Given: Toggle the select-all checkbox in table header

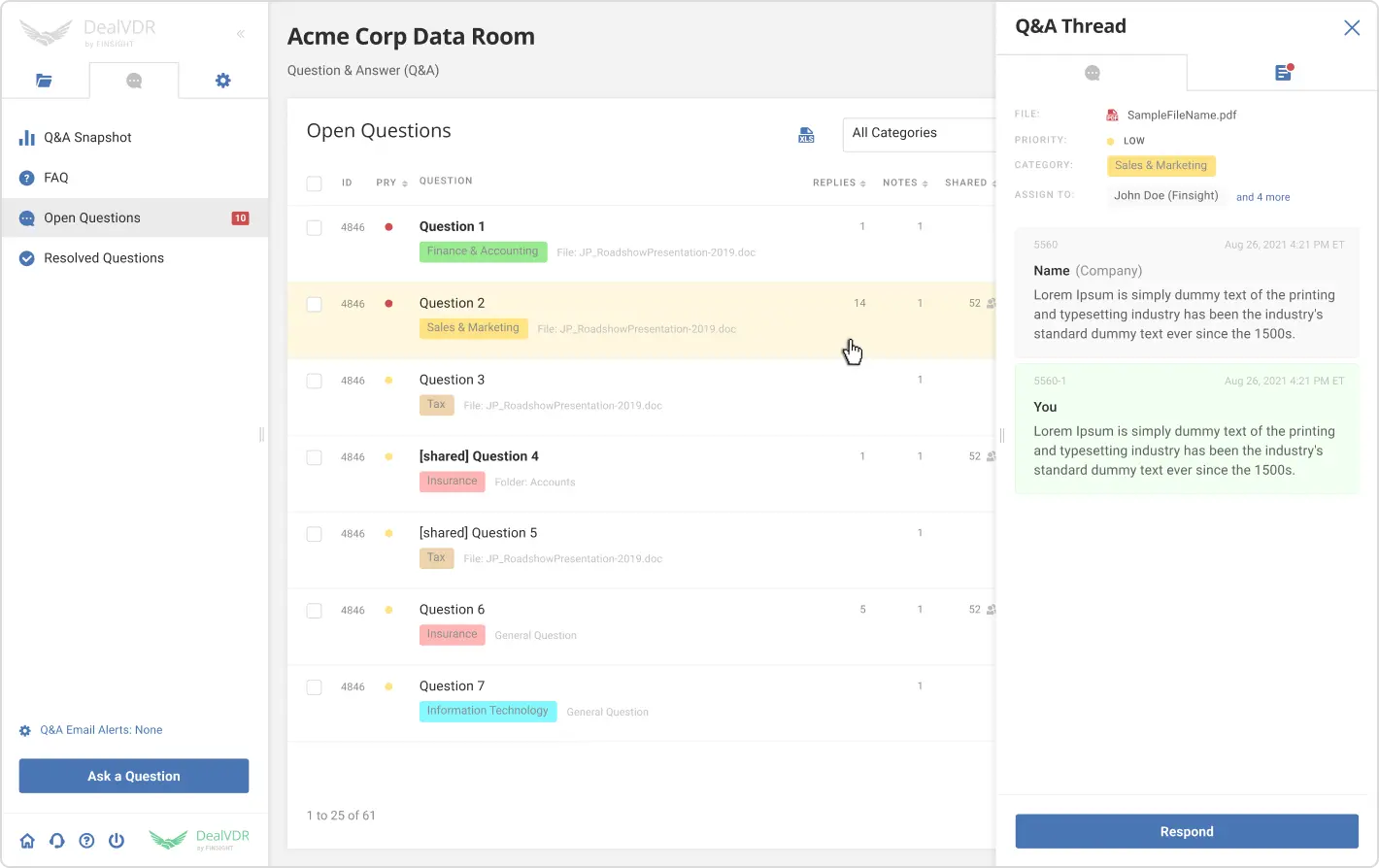Looking at the screenshot, I should 315,184.
